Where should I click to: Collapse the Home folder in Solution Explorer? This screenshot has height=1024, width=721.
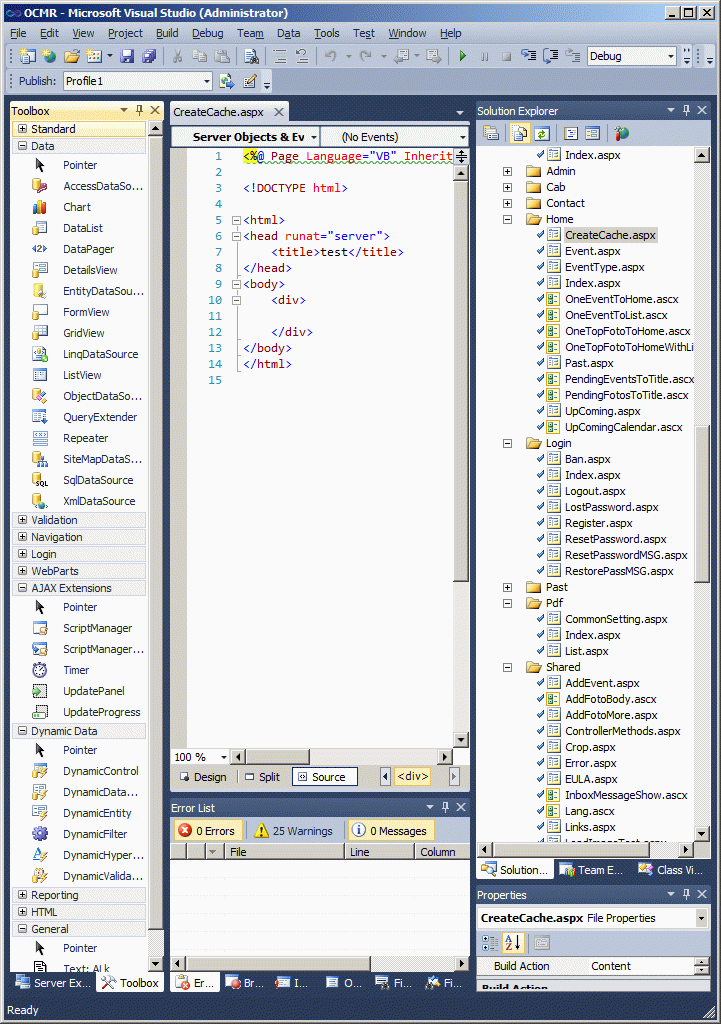tap(507, 219)
